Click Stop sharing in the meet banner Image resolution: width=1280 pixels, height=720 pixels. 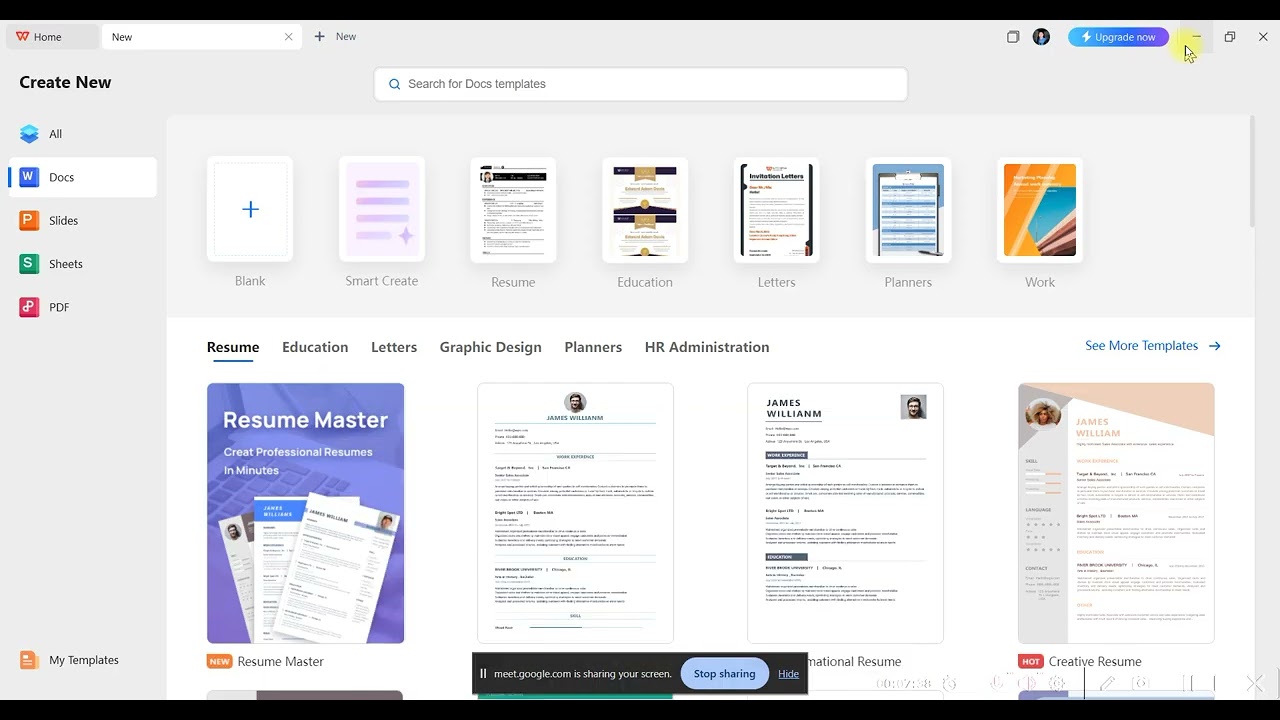click(724, 674)
